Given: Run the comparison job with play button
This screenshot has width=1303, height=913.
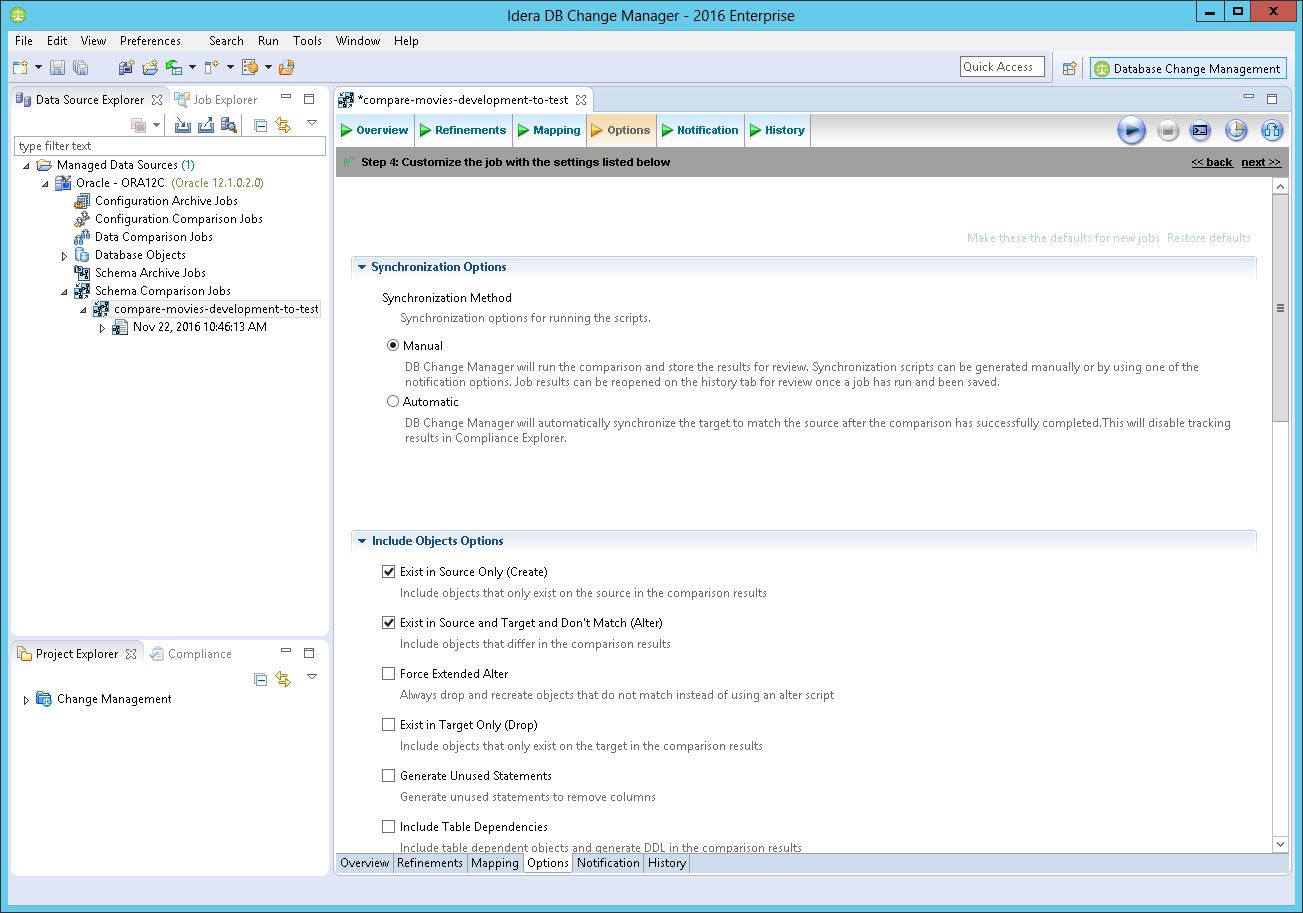Looking at the screenshot, I should (1131, 130).
